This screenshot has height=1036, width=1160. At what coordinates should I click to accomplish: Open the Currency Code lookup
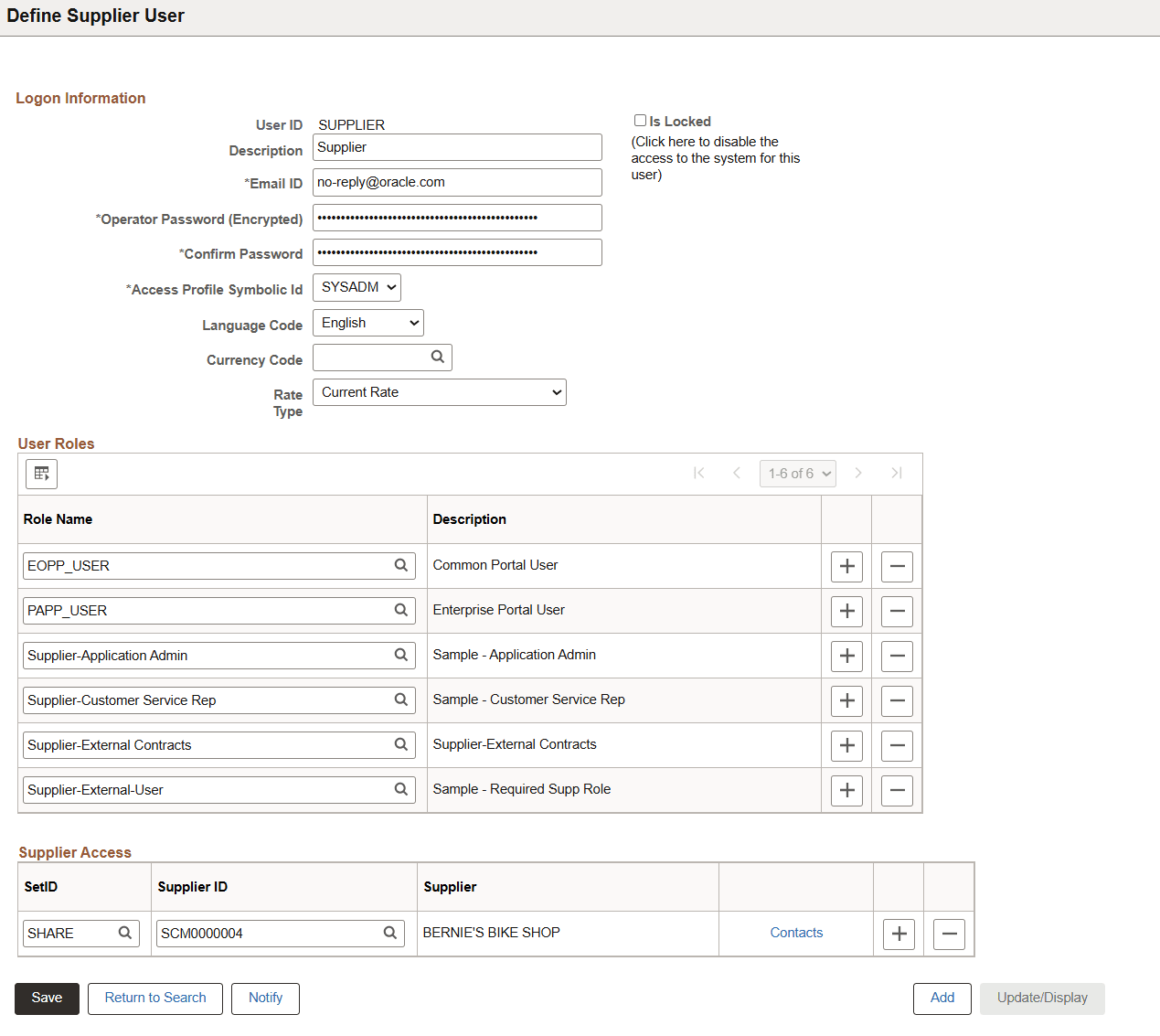(438, 357)
